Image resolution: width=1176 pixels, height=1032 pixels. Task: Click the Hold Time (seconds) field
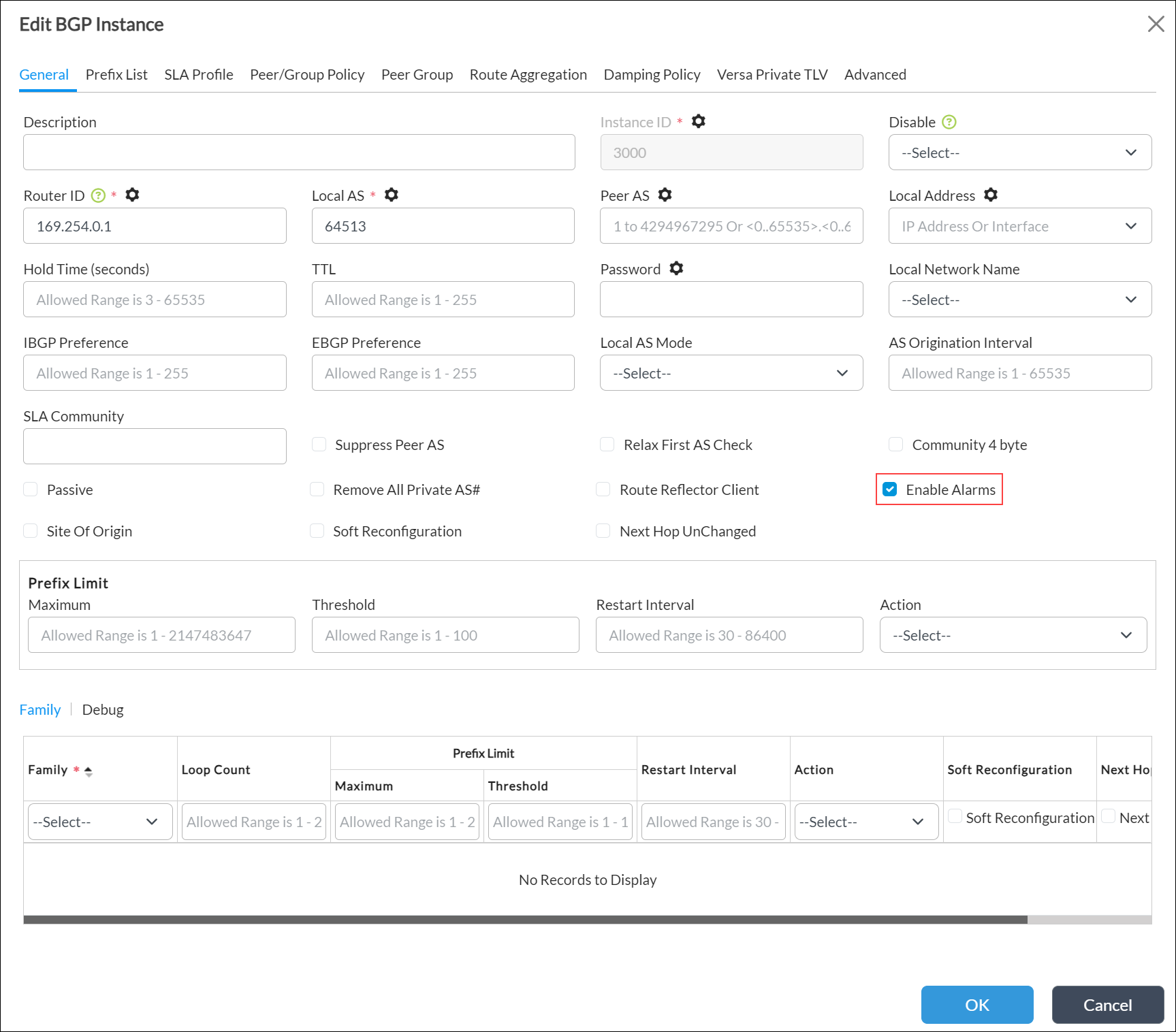pos(155,300)
